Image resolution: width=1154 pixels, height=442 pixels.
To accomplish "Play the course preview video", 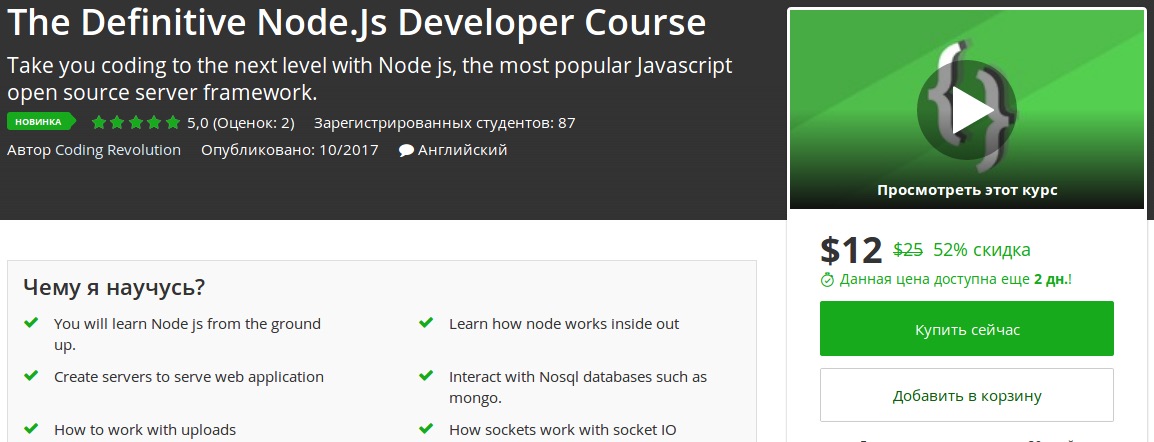I will tap(966, 110).
